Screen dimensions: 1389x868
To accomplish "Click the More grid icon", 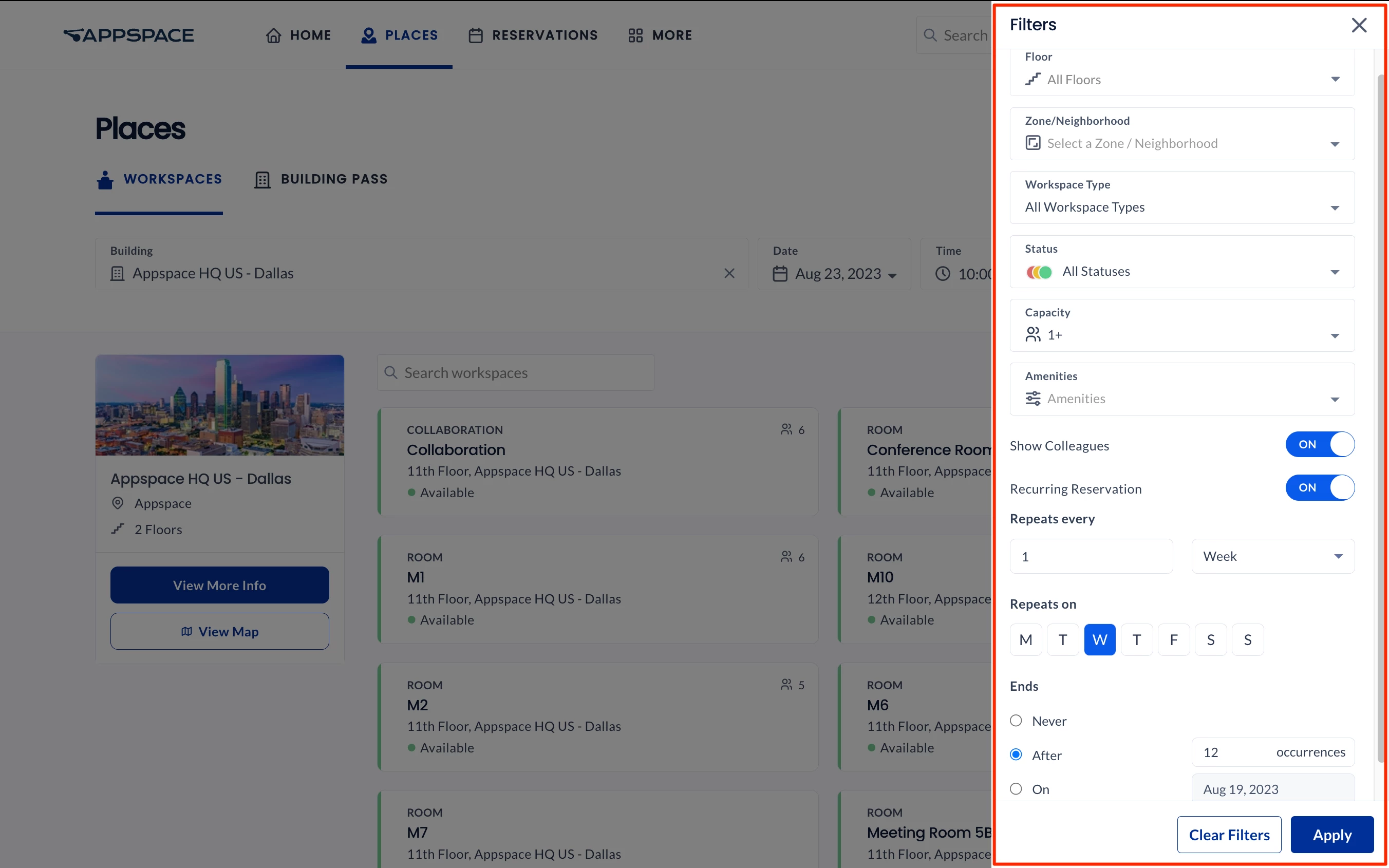I will 635,35.
